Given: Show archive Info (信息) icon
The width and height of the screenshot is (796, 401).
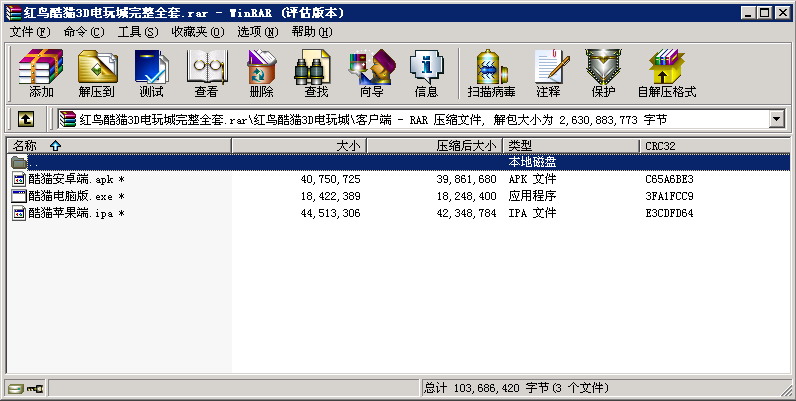Looking at the screenshot, I should pos(426,73).
